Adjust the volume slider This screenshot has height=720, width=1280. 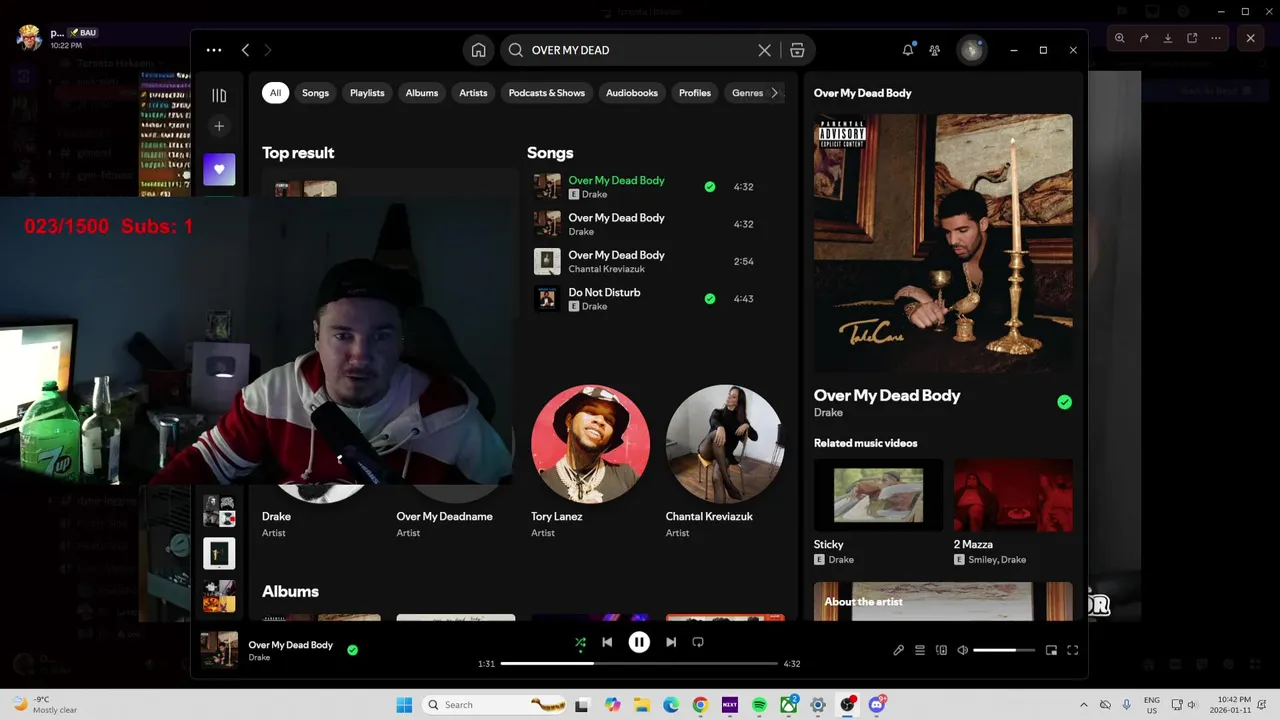click(1004, 650)
